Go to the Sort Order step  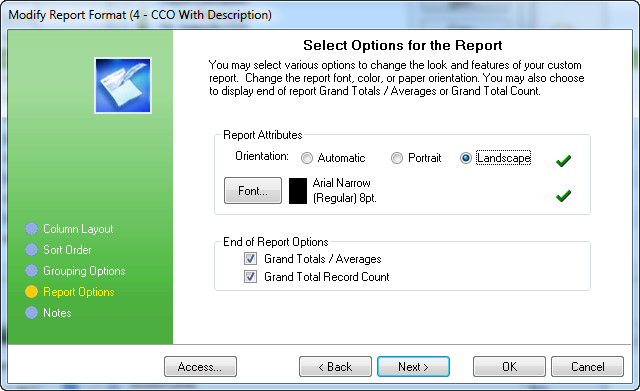point(67,250)
